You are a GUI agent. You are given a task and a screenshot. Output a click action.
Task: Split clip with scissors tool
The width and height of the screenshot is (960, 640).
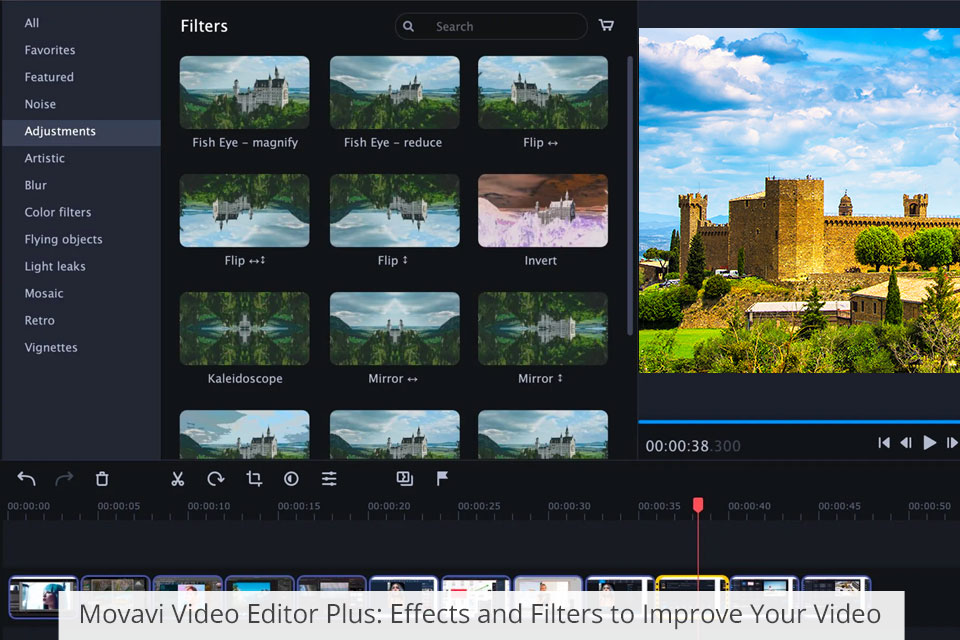click(x=178, y=478)
